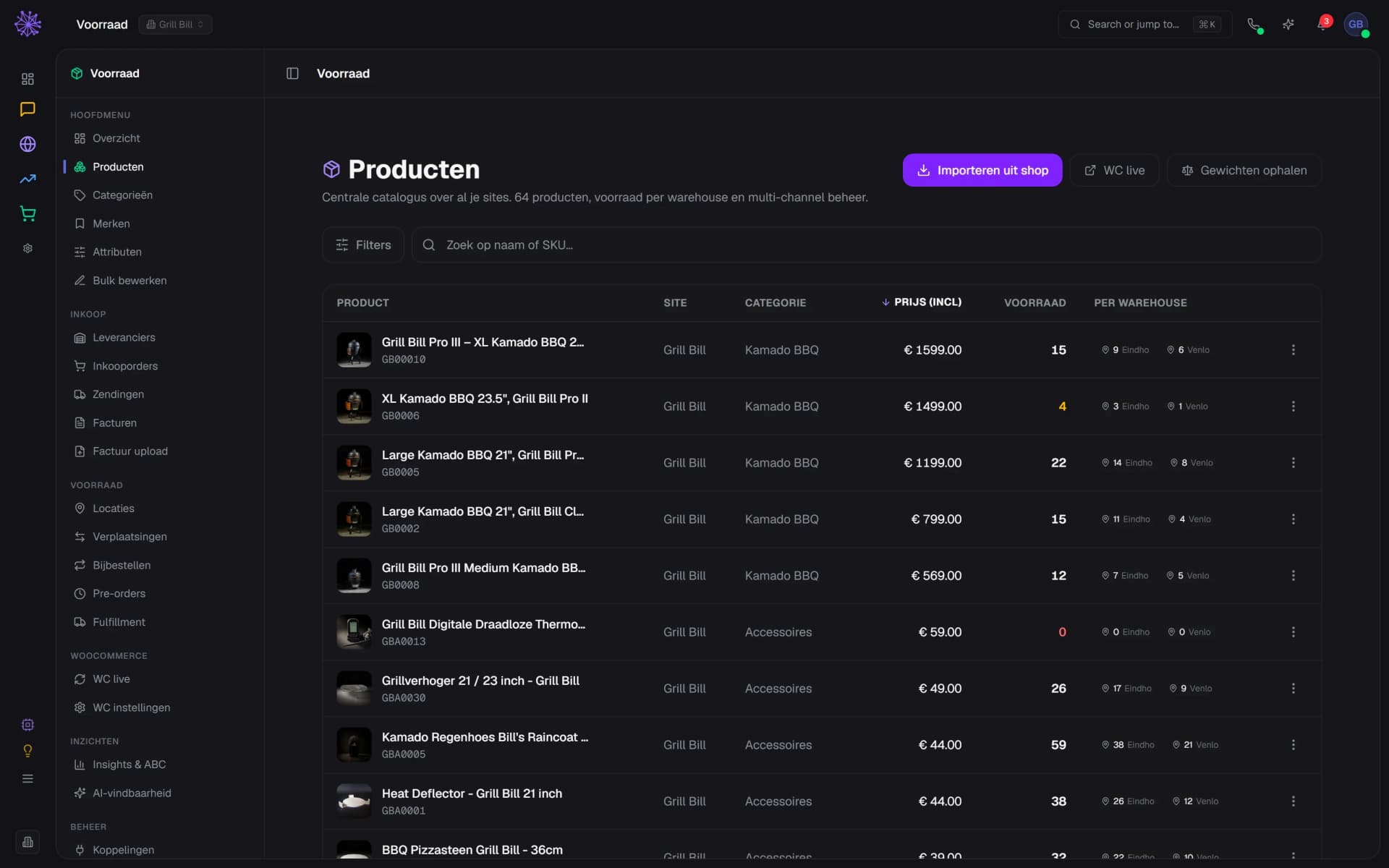Open the Grill Bill site switcher dropdown
This screenshot has height=868, width=1389.
175,25
